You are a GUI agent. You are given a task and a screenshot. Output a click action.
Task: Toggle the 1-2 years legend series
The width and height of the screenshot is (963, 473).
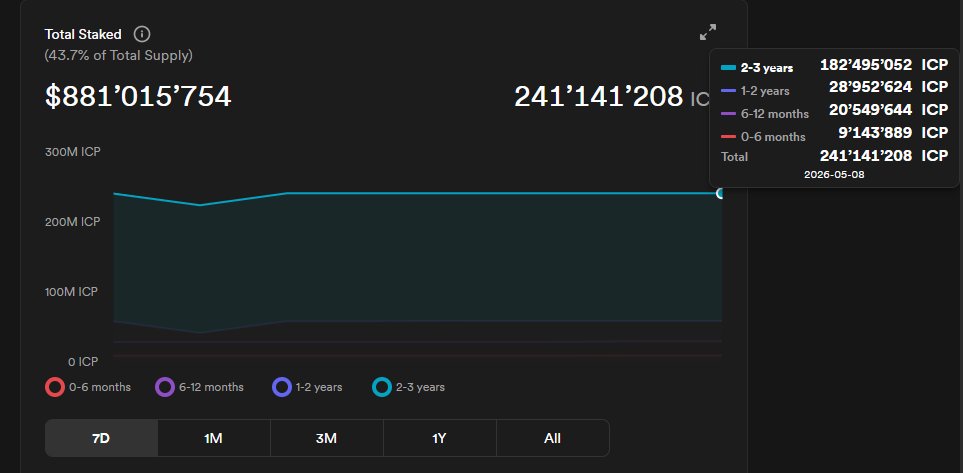307,388
